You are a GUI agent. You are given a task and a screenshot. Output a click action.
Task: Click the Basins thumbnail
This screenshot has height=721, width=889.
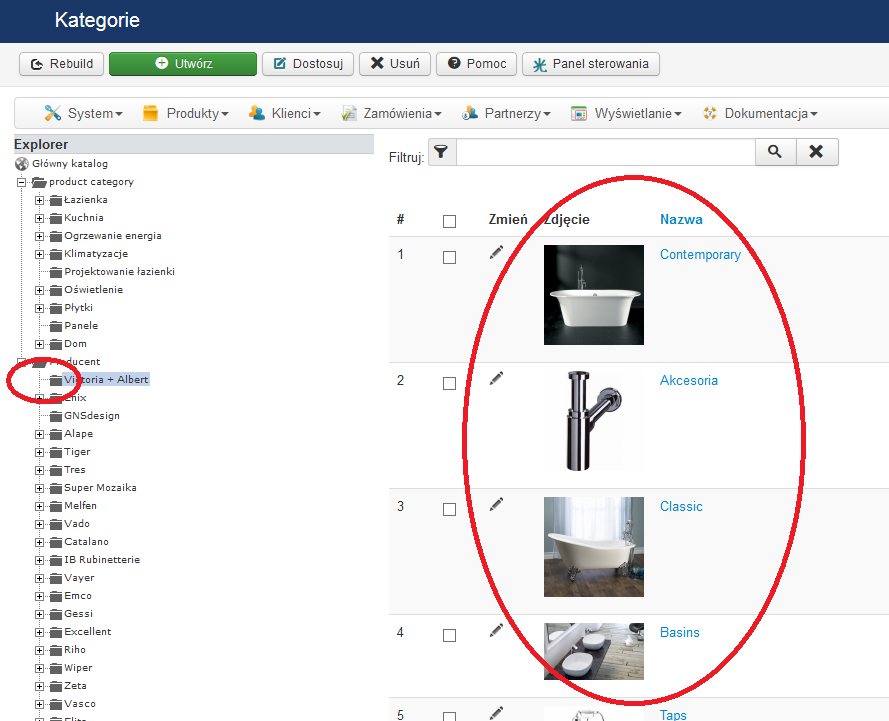[594, 651]
